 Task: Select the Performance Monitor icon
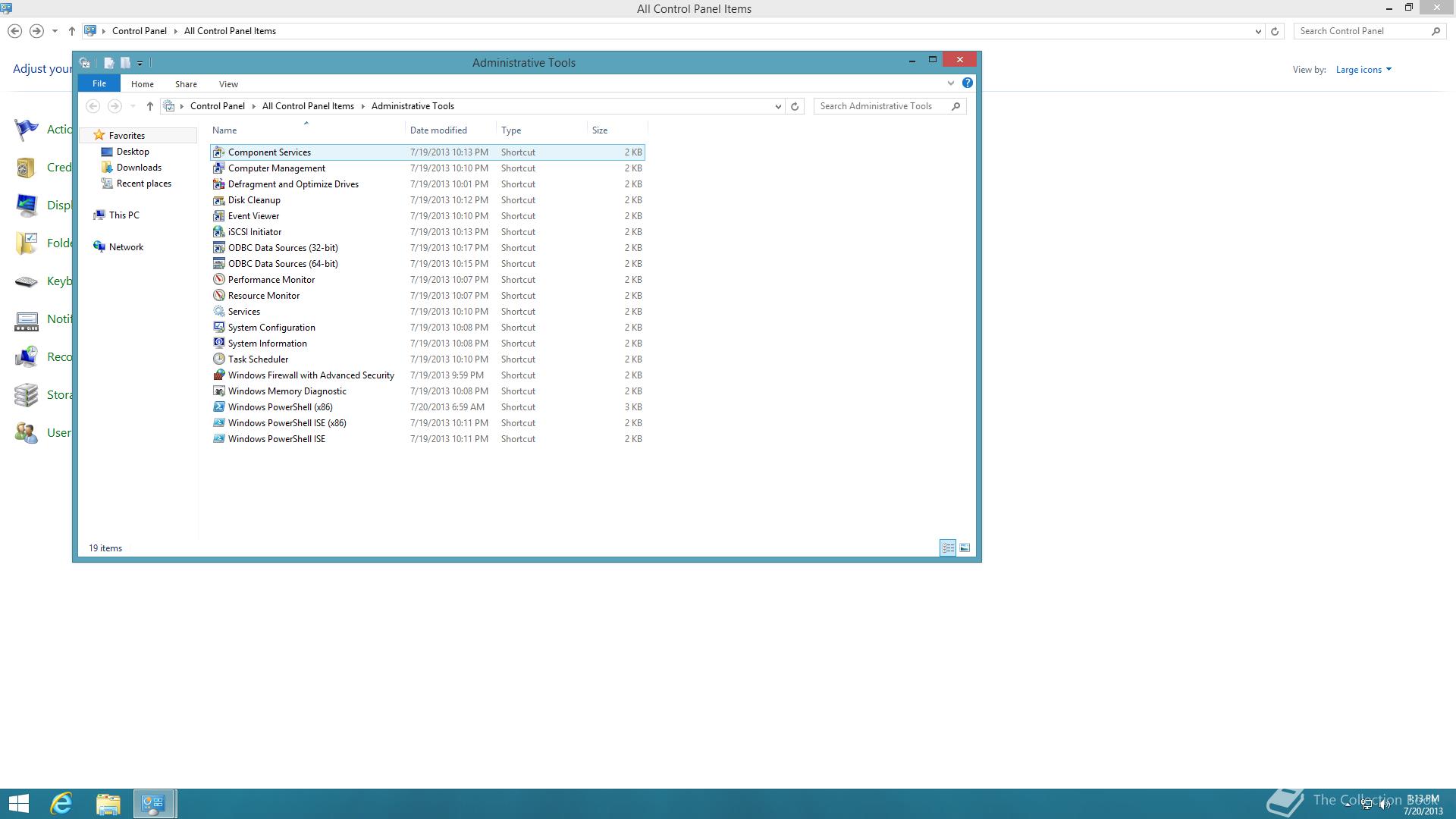[x=219, y=280]
